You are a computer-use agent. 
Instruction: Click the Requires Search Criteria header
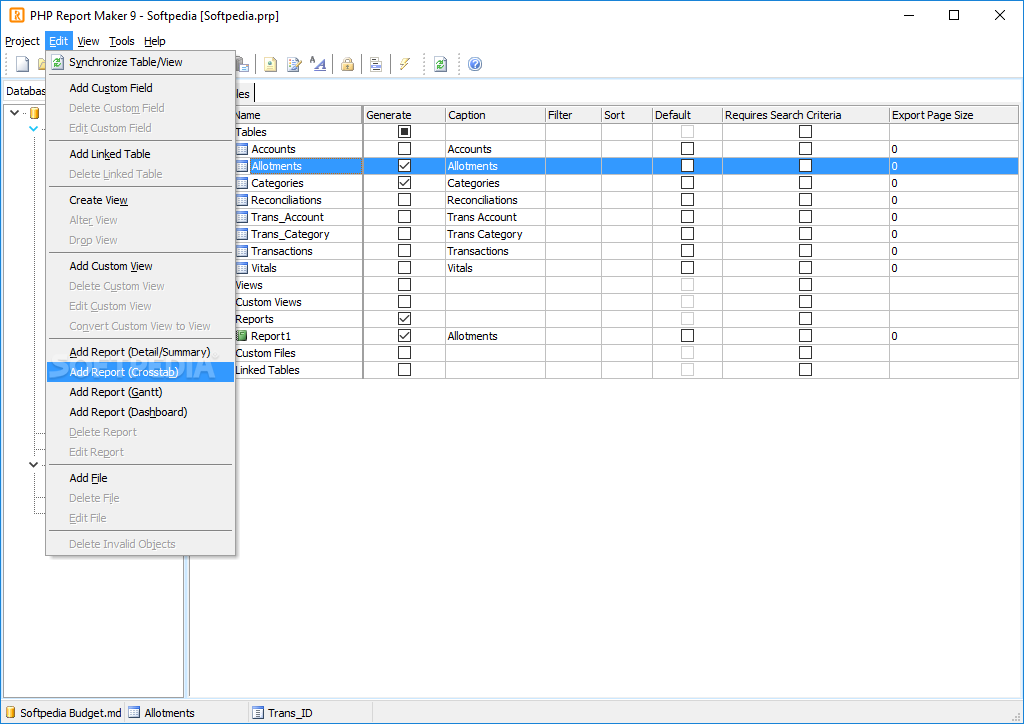click(806, 115)
